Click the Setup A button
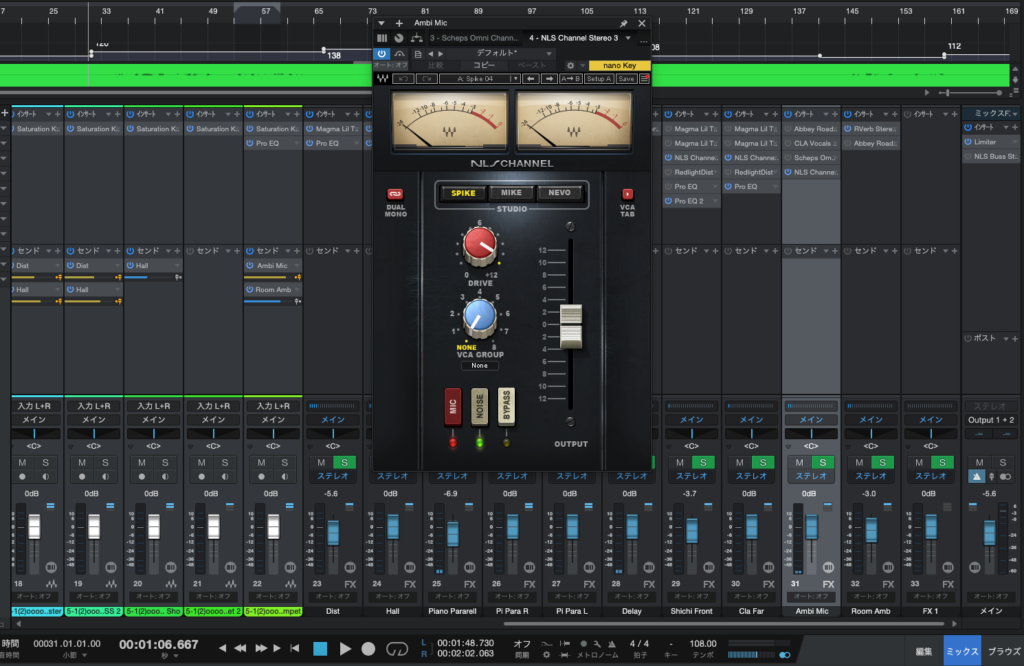Viewport: 1024px width, 666px height. click(598, 78)
